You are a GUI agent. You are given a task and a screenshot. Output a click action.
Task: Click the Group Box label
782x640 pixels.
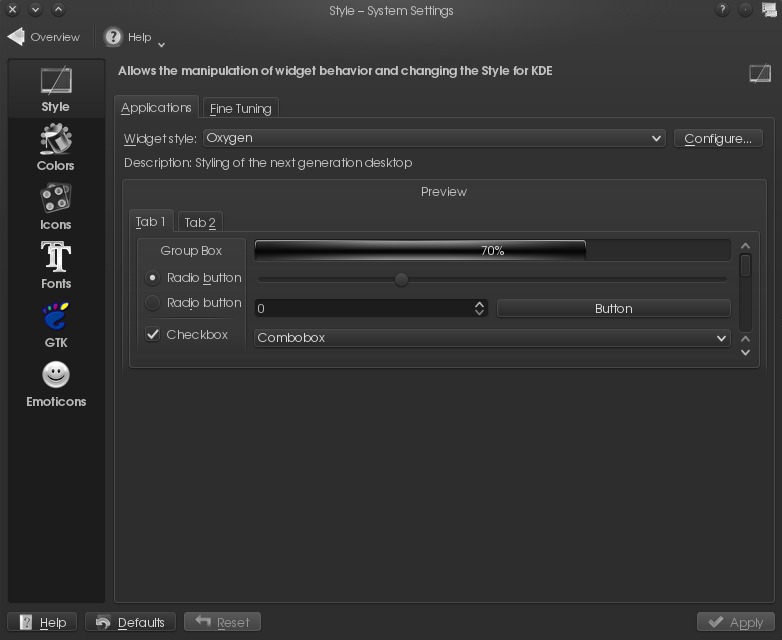click(191, 250)
